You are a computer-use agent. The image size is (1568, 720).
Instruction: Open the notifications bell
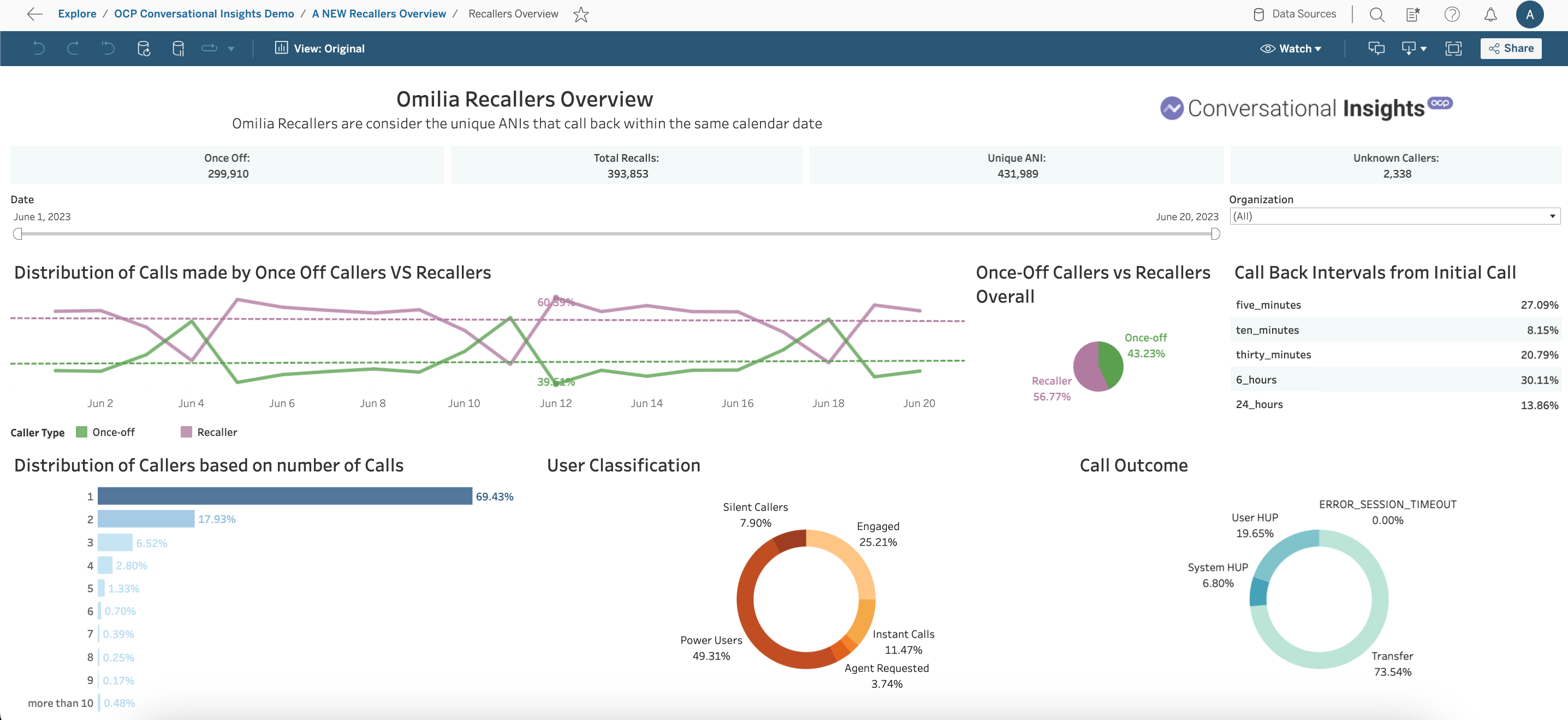coord(1490,15)
